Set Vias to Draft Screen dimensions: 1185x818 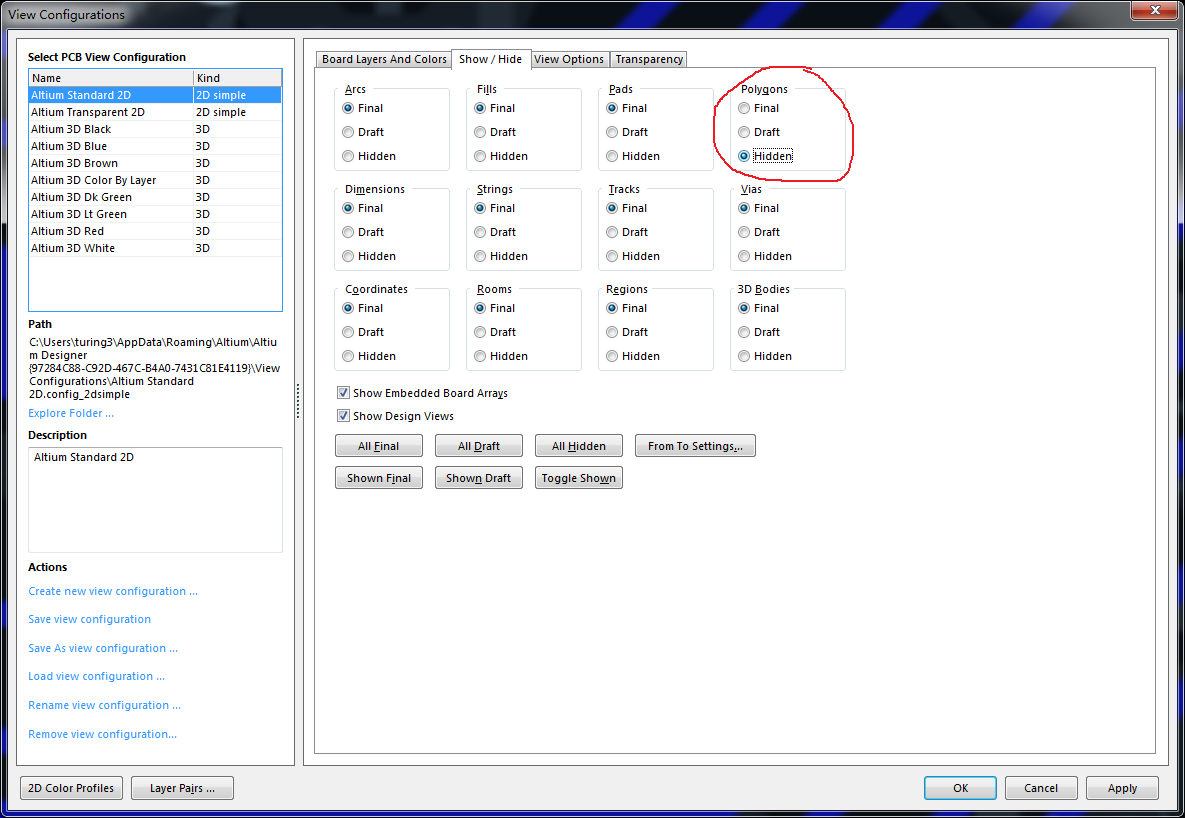click(x=744, y=232)
